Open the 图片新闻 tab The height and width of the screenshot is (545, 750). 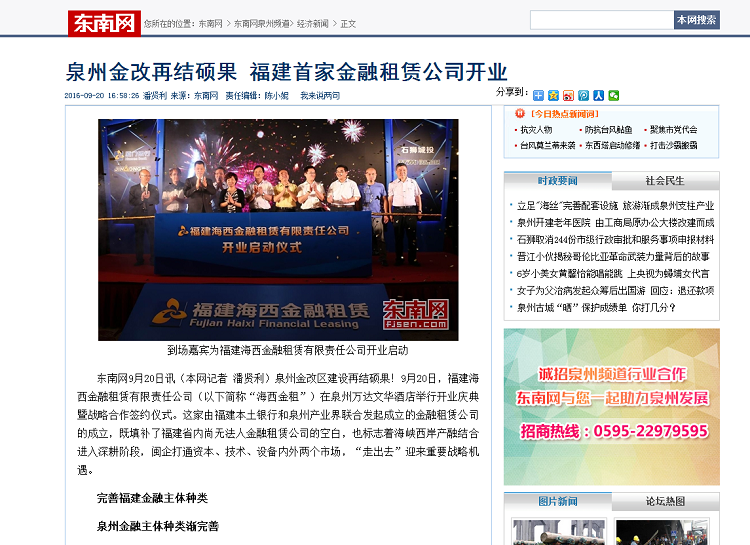[557, 501]
